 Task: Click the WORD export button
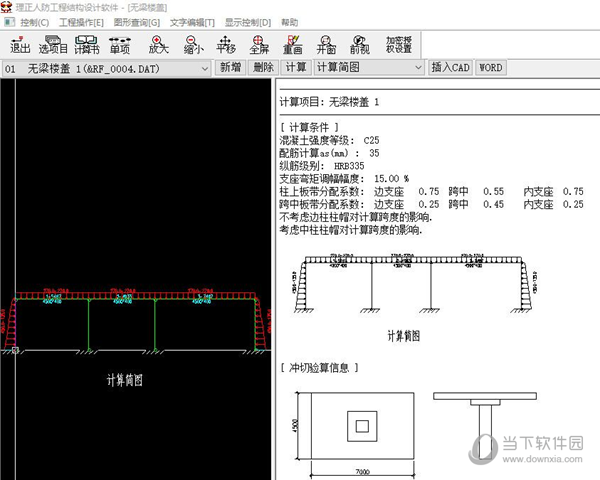tap(491, 68)
